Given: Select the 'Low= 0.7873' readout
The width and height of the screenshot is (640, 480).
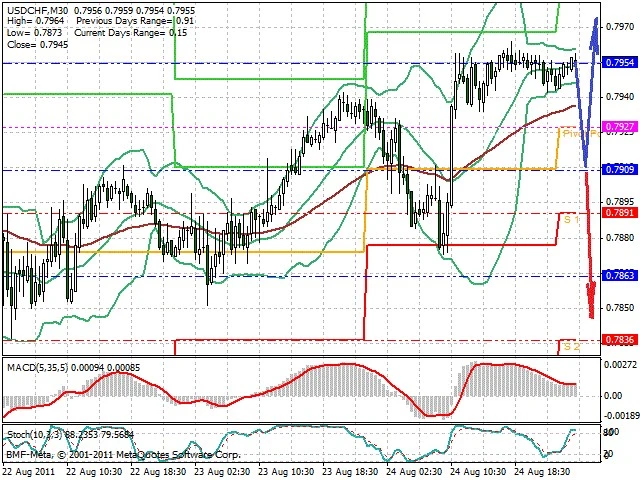Looking at the screenshot, I should click(x=34, y=33).
